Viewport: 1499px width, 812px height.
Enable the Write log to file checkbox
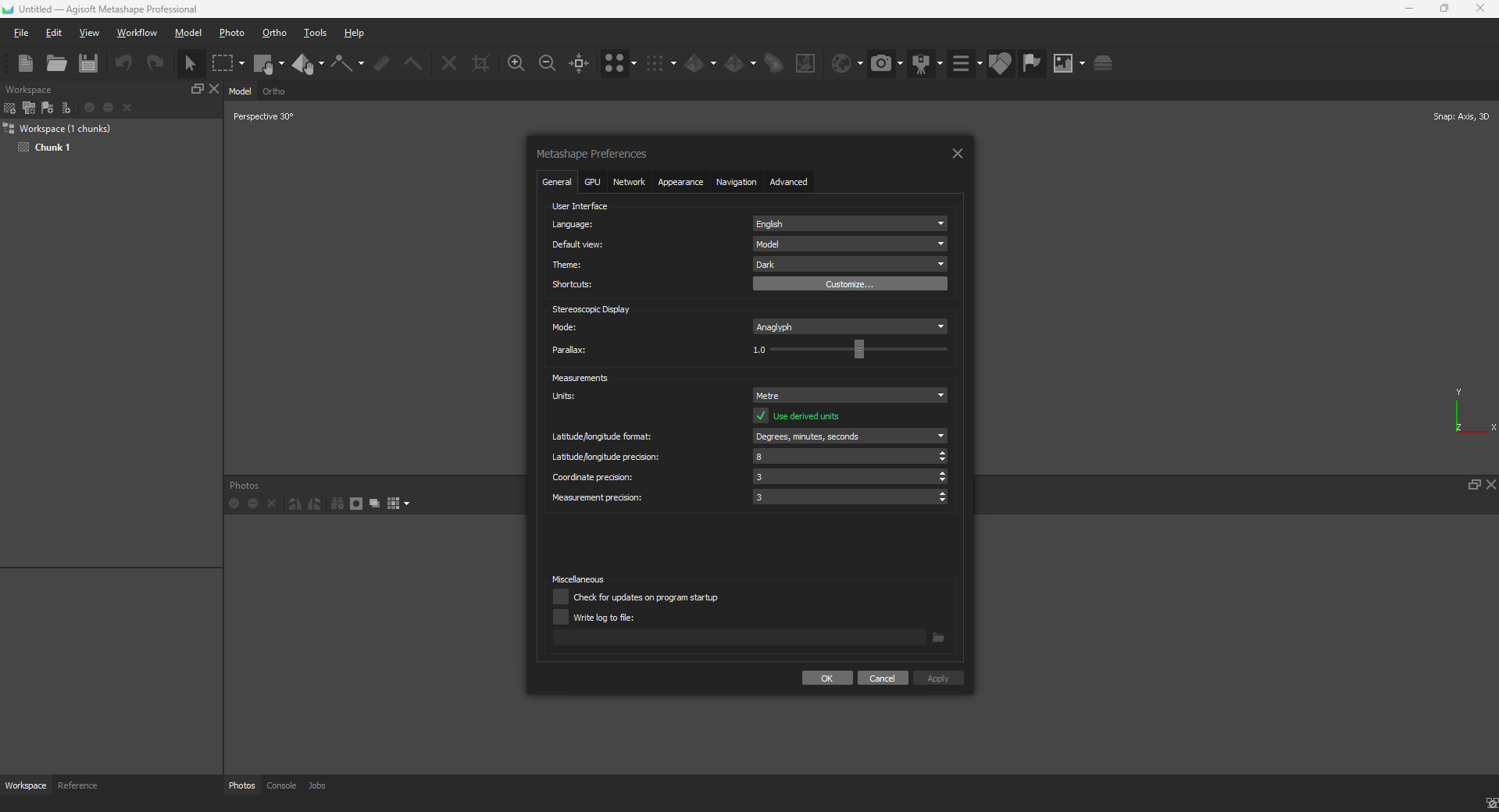point(560,618)
